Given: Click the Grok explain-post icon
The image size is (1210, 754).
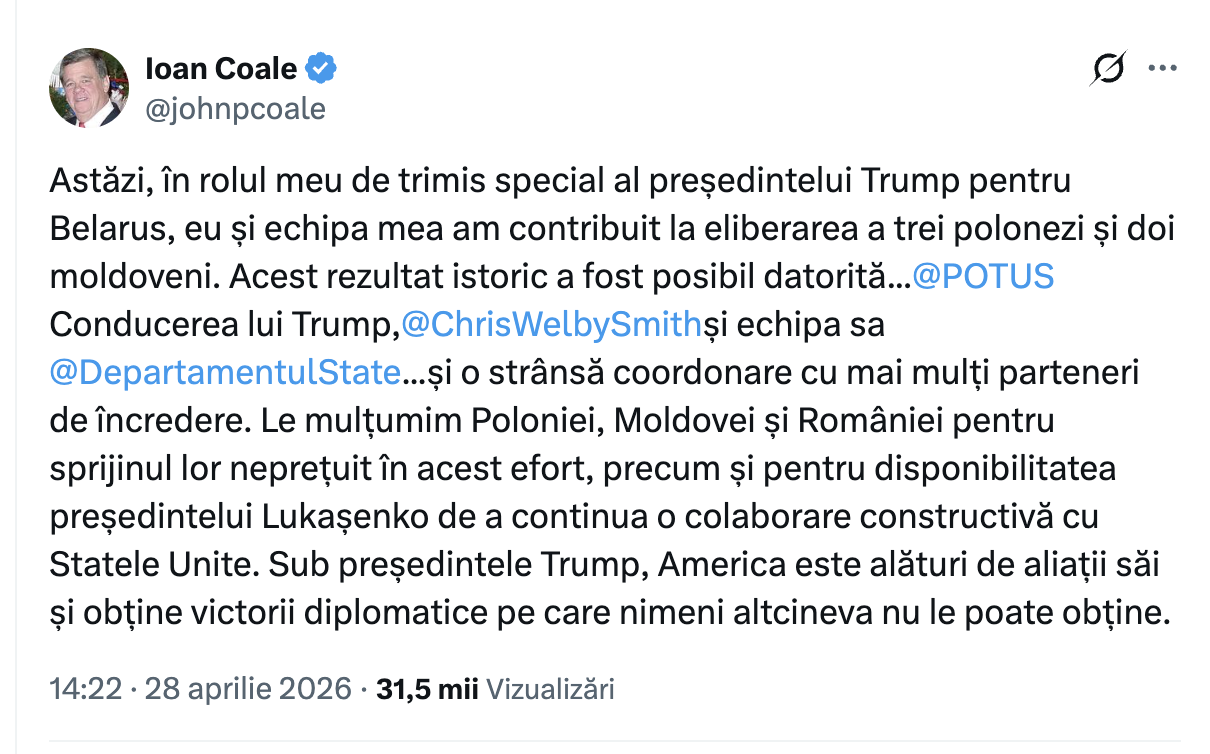Looking at the screenshot, I should click(1109, 69).
